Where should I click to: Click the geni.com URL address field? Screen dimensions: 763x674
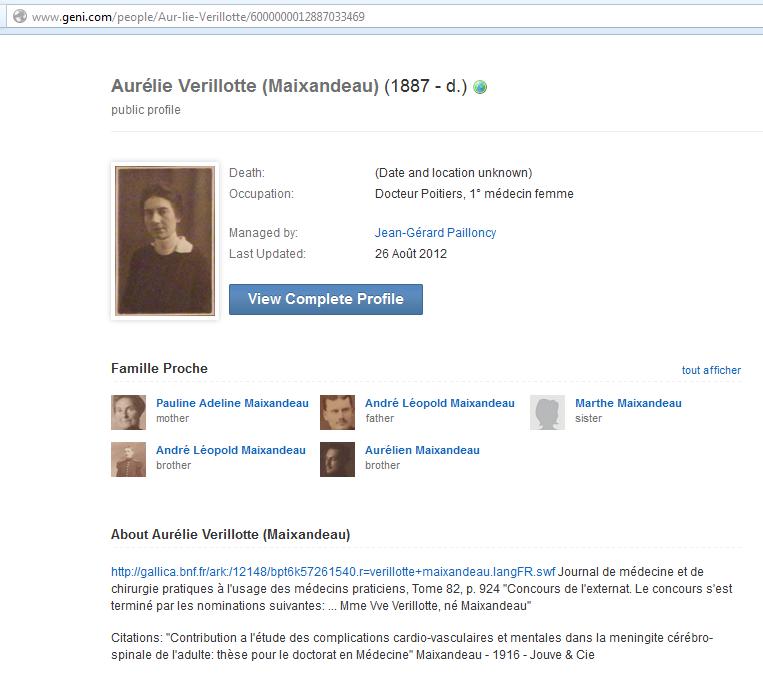384,17
